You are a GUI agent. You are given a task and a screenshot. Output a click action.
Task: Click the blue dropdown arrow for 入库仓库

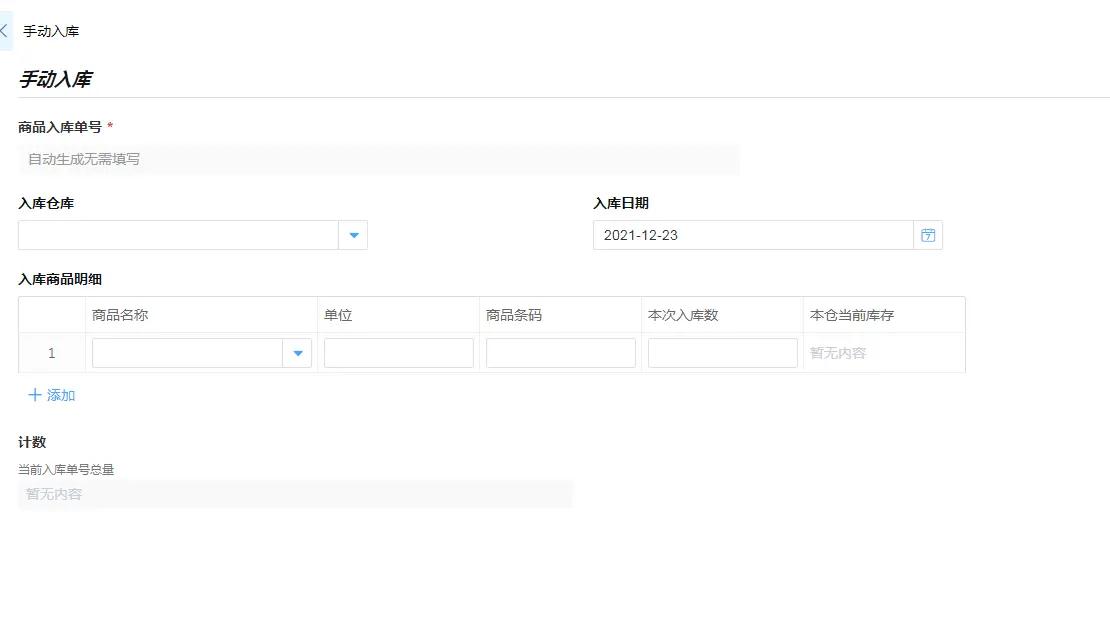coord(353,234)
